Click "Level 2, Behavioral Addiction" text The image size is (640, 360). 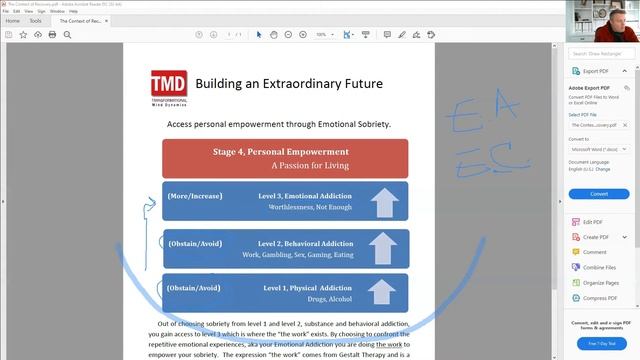point(305,244)
